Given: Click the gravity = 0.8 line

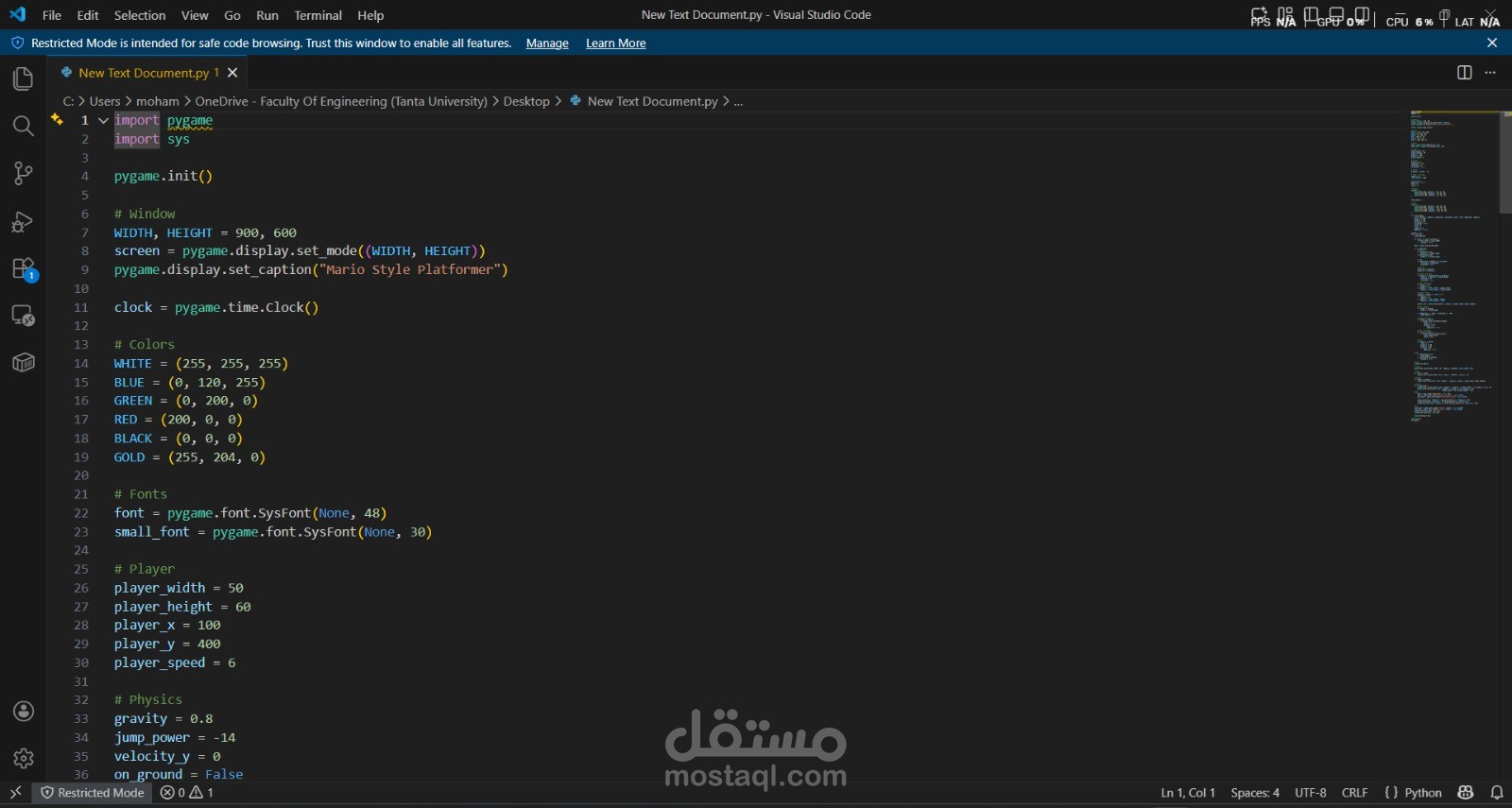Looking at the screenshot, I should coord(163,719).
